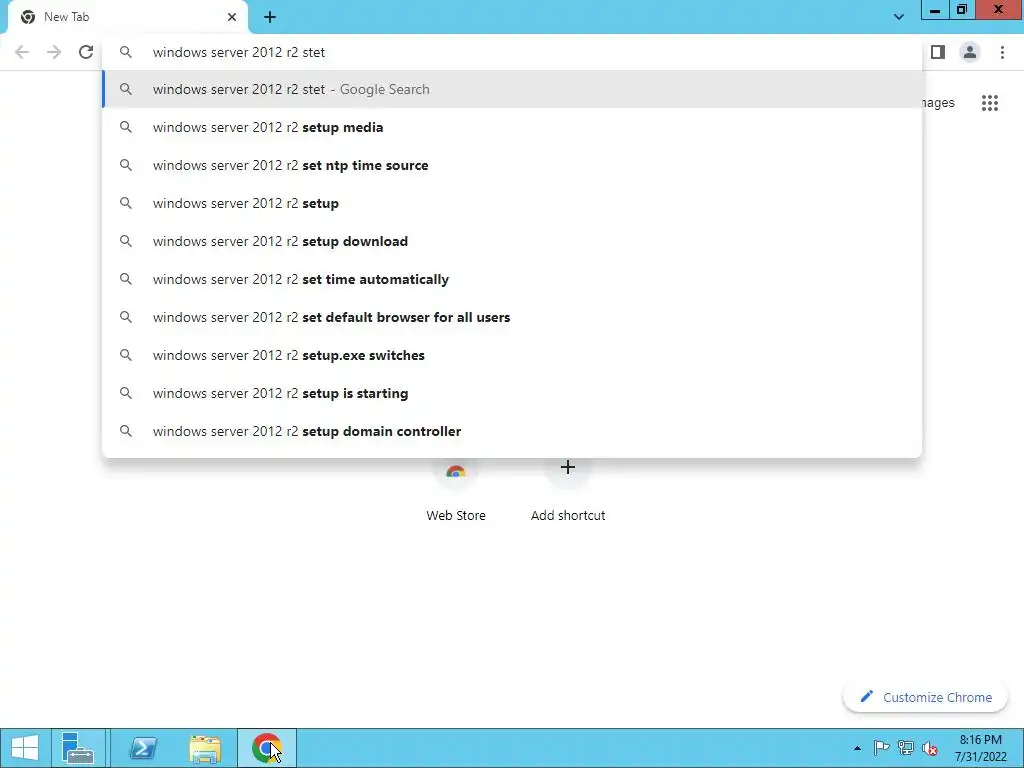Screen dimensions: 1024x768
Task: Open the taskbar clock and date
Action: click(980, 748)
